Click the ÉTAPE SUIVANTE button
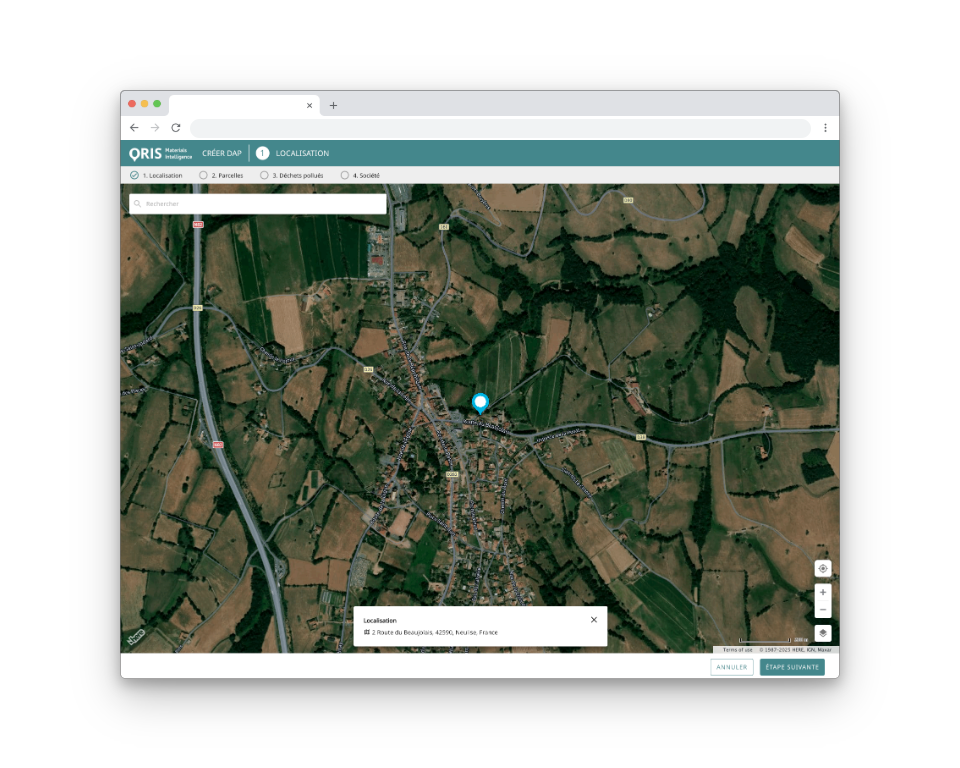The width and height of the screenshot is (960, 768). click(x=792, y=667)
